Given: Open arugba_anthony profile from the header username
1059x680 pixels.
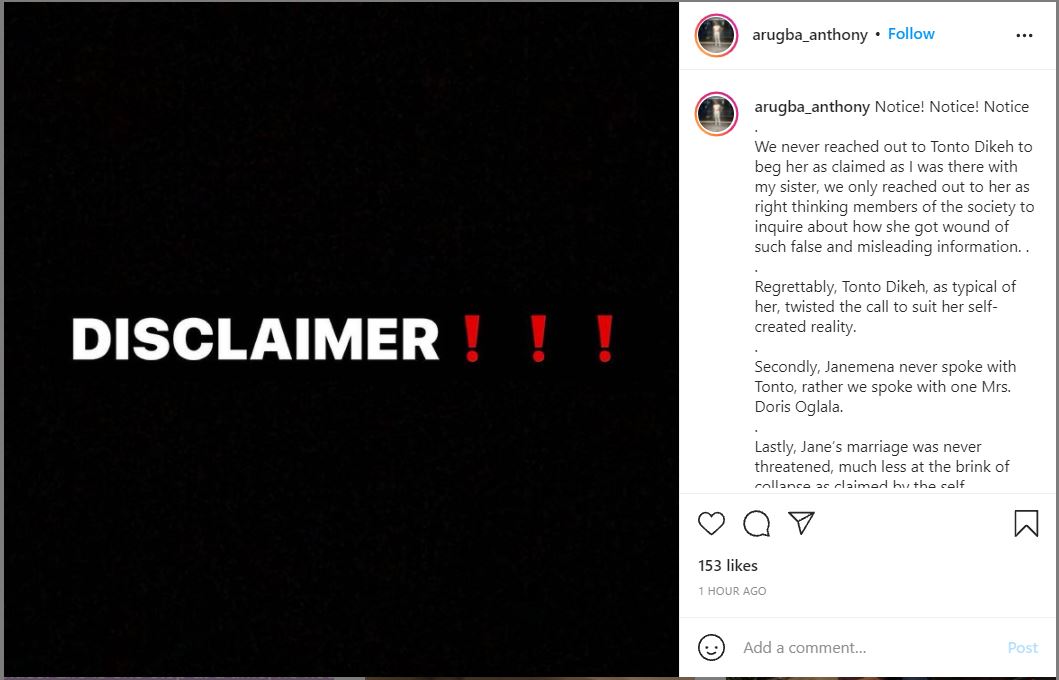Looking at the screenshot, I should (x=810, y=35).
